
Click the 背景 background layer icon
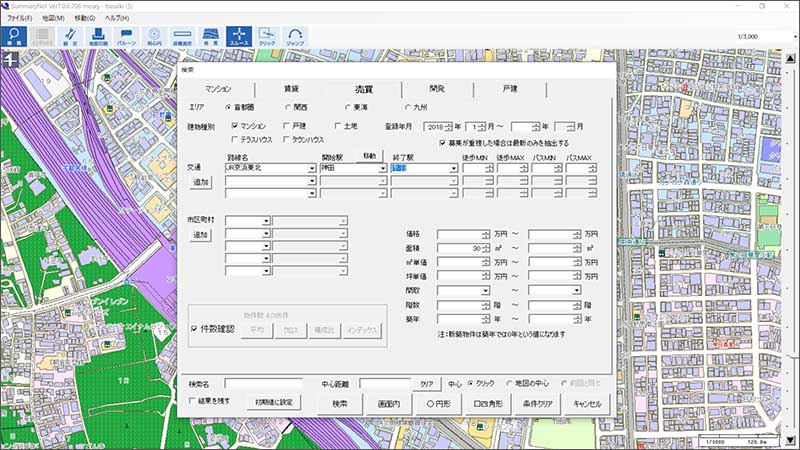tap(211, 37)
